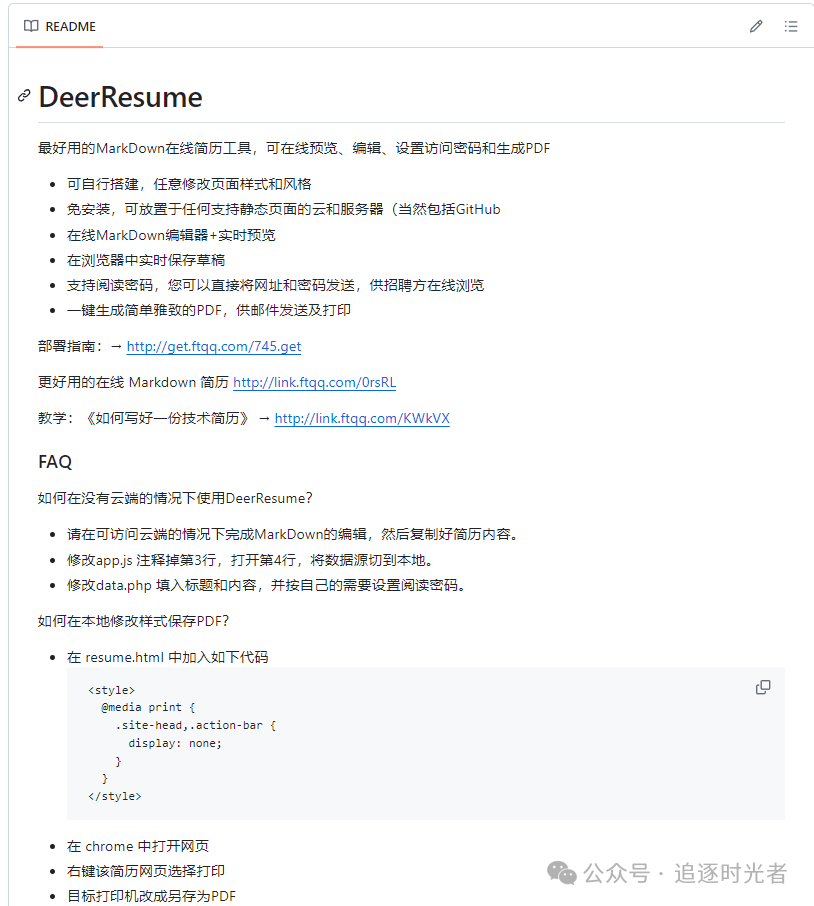
Task: Click the README book icon
Action: [31, 26]
